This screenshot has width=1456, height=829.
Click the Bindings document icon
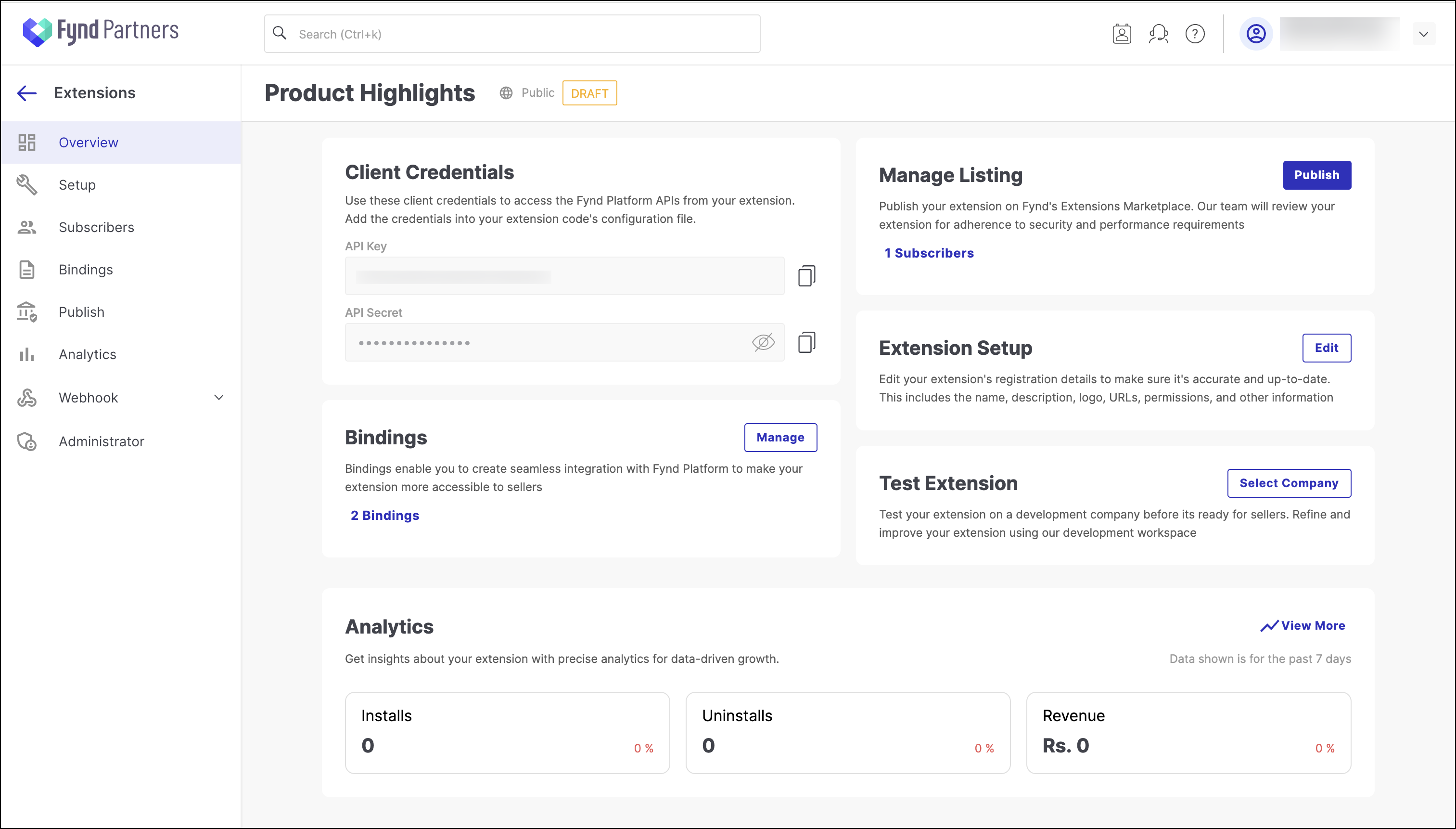[27, 269]
